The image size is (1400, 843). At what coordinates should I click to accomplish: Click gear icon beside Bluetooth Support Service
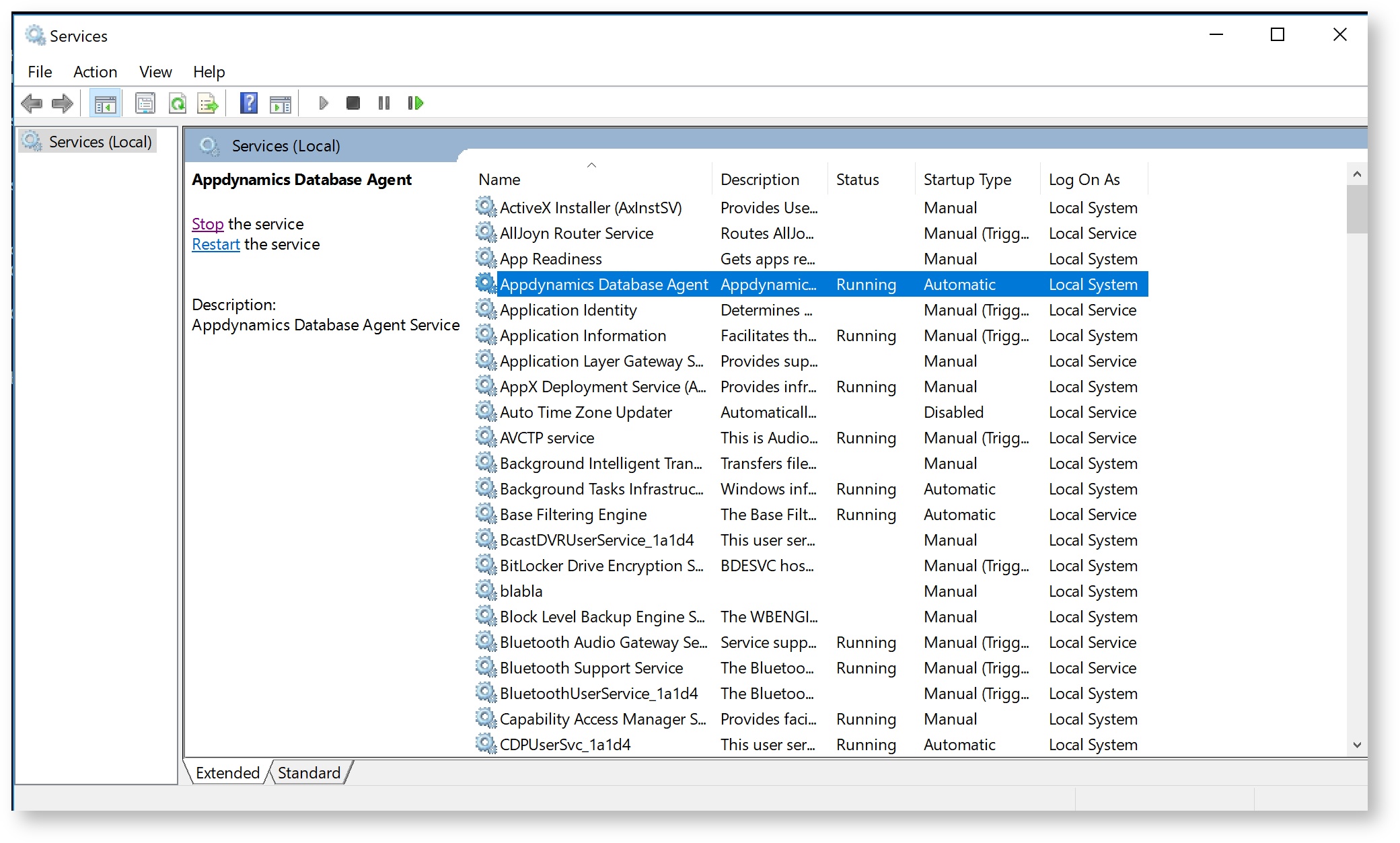click(486, 667)
